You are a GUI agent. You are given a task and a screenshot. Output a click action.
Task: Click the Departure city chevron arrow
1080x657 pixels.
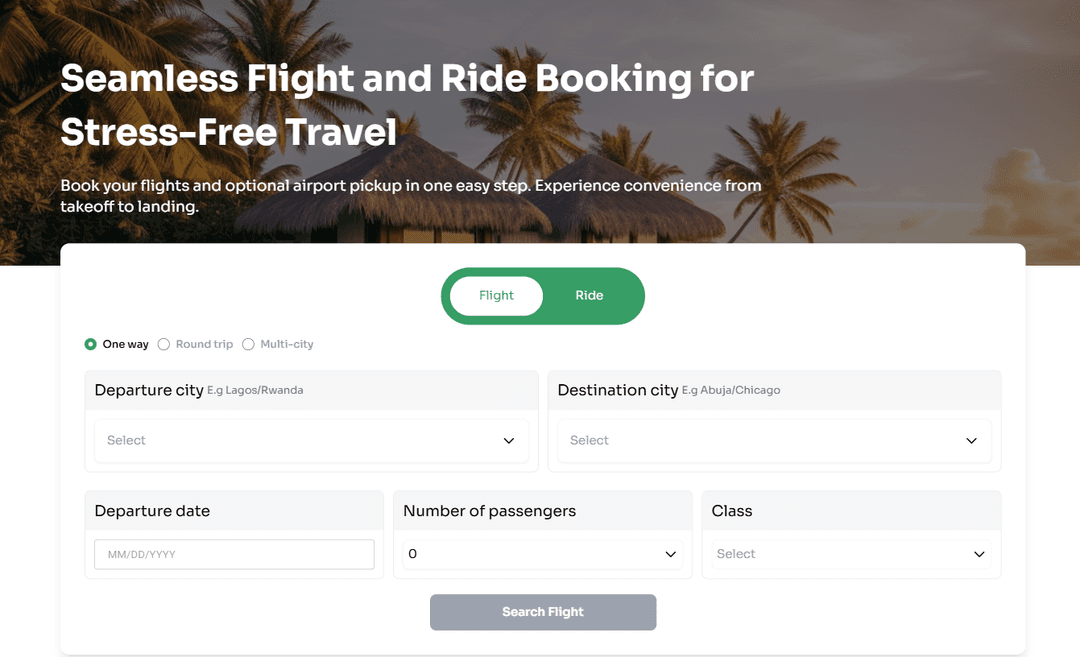point(509,441)
